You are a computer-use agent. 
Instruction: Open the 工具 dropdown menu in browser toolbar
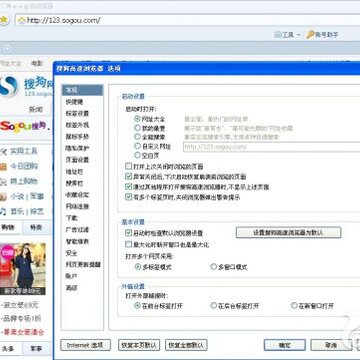click(x=287, y=35)
